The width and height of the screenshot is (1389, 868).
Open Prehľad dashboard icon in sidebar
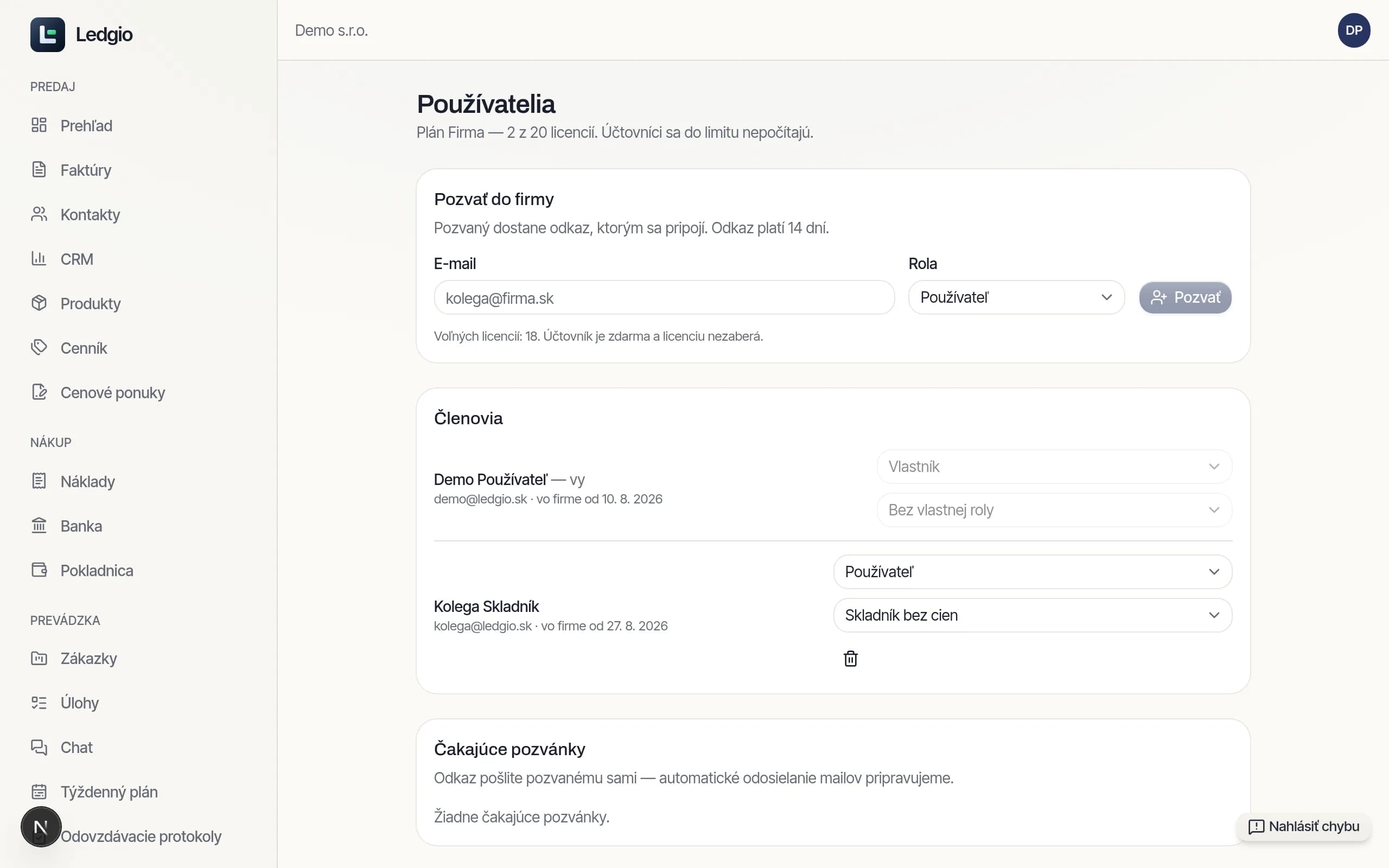pyautogui.click(x=39, y=125)
